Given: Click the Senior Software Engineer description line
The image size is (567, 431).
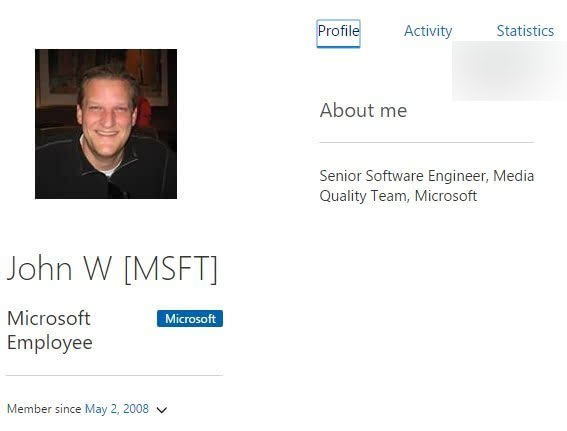Looking at the screenshot, I should click(427, 176).
